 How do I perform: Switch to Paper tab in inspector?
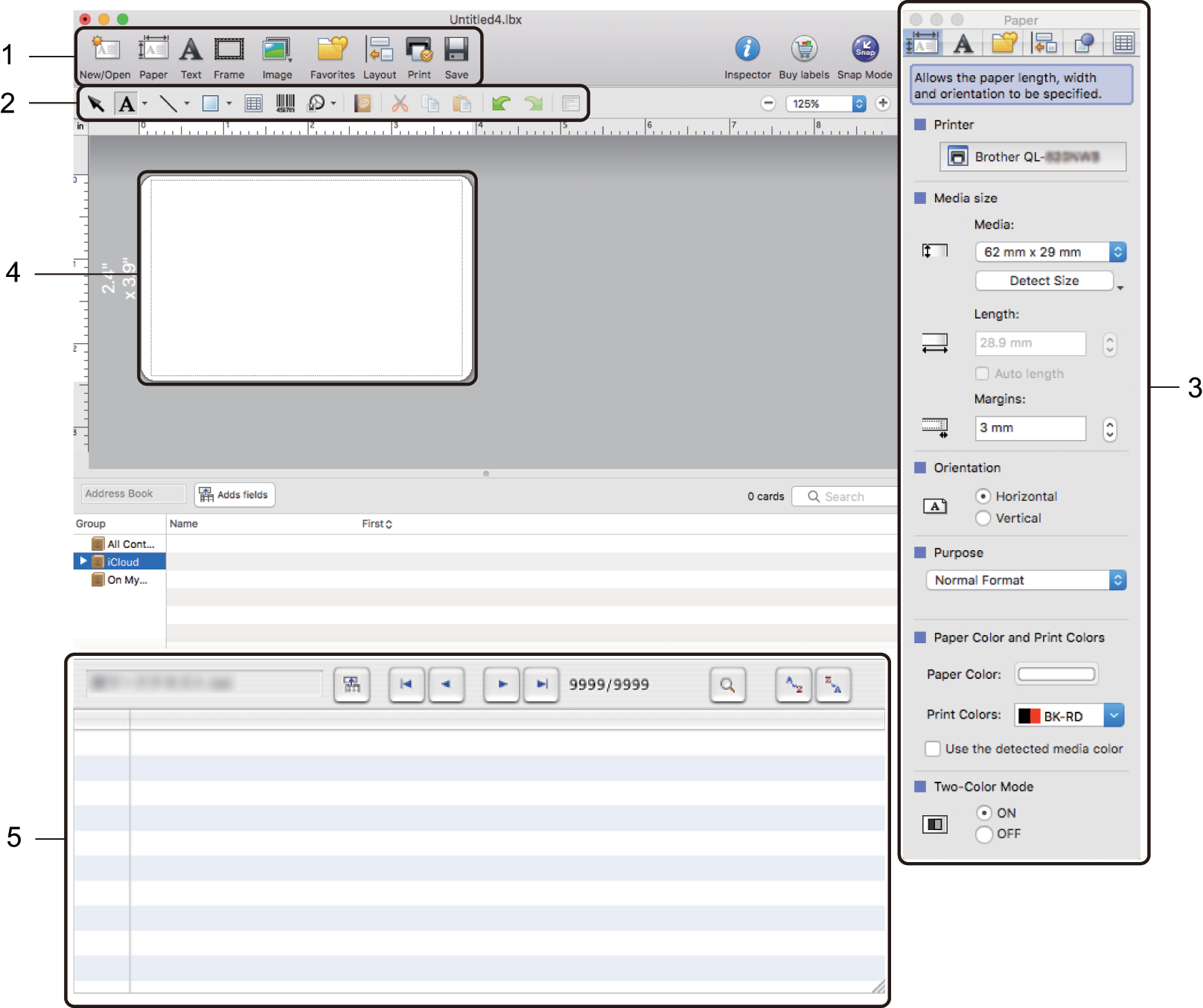tap(922, 43)
